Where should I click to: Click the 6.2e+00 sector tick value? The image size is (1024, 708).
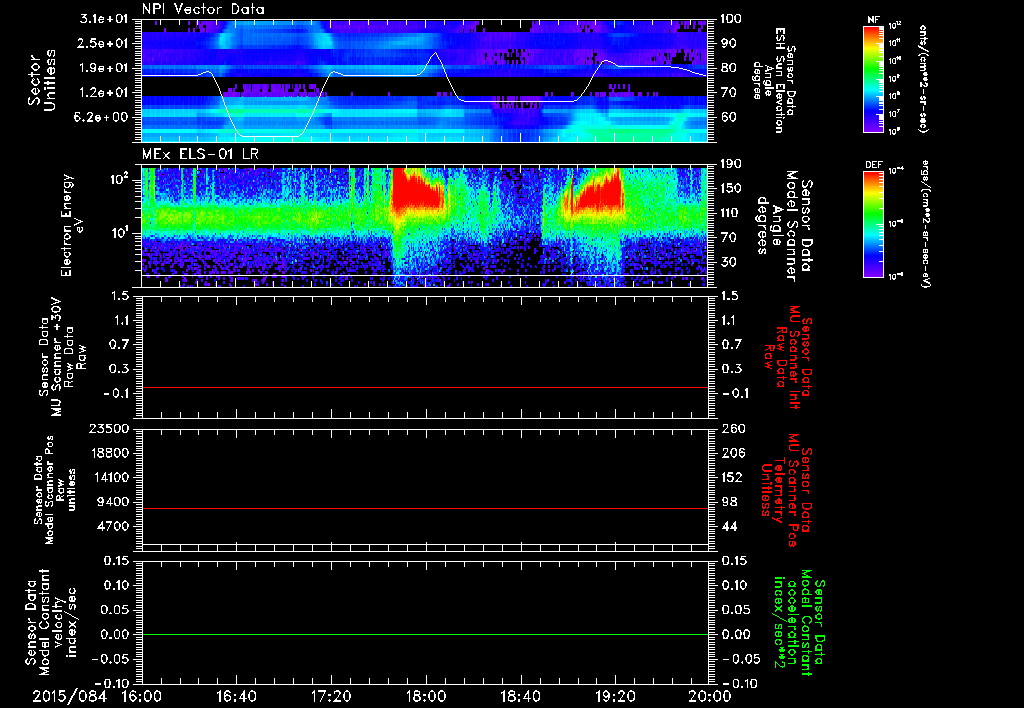pos(103,118)
